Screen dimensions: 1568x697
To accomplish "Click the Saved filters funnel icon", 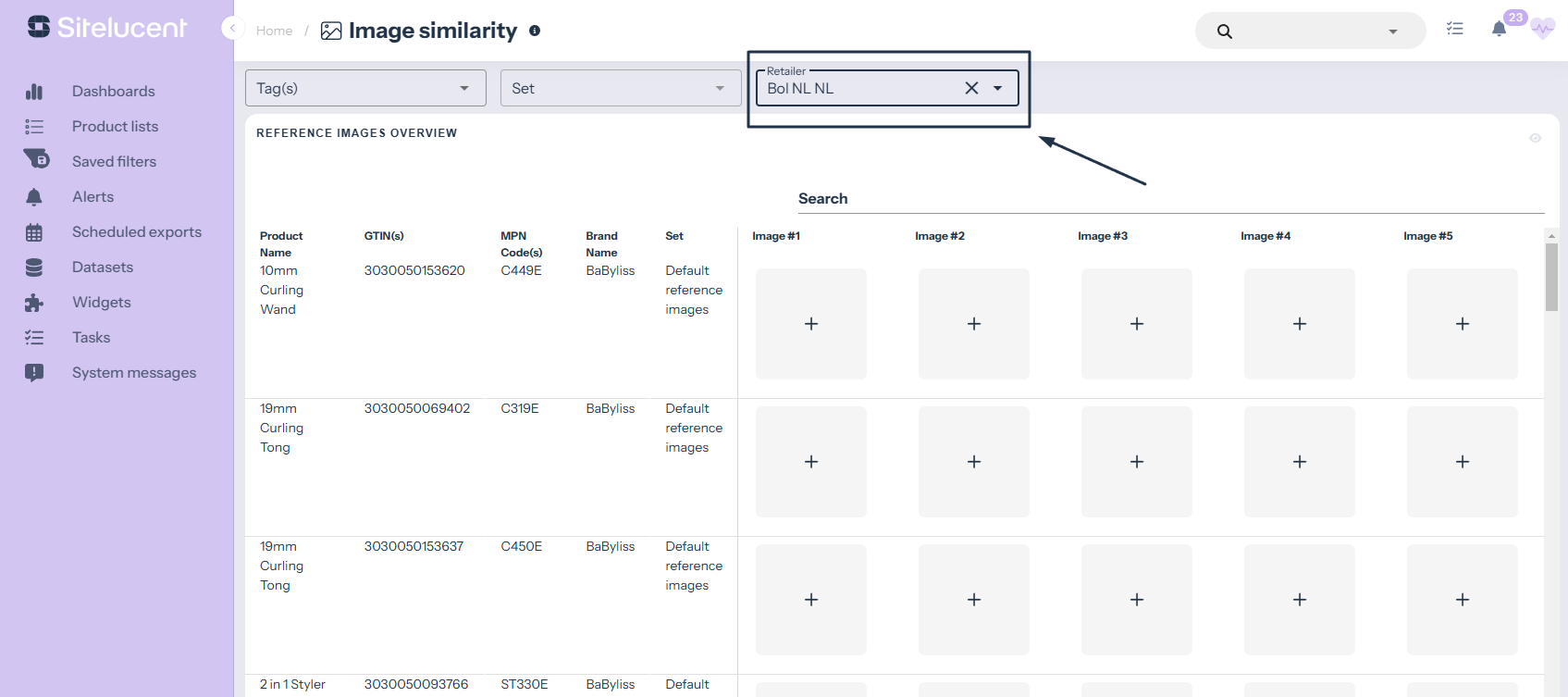I will pos(36,159).
